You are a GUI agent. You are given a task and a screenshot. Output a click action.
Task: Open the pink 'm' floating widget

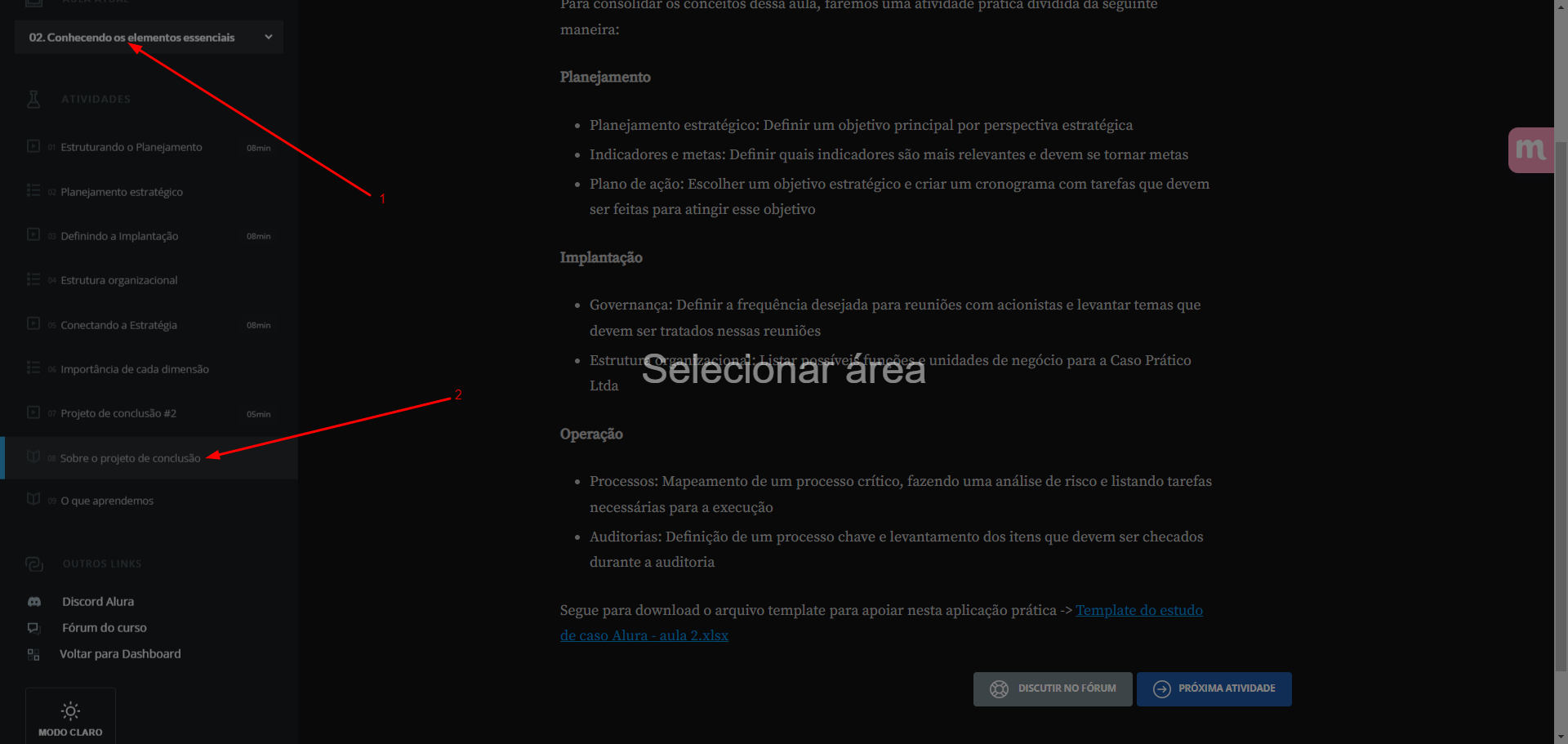(1530, 150)
